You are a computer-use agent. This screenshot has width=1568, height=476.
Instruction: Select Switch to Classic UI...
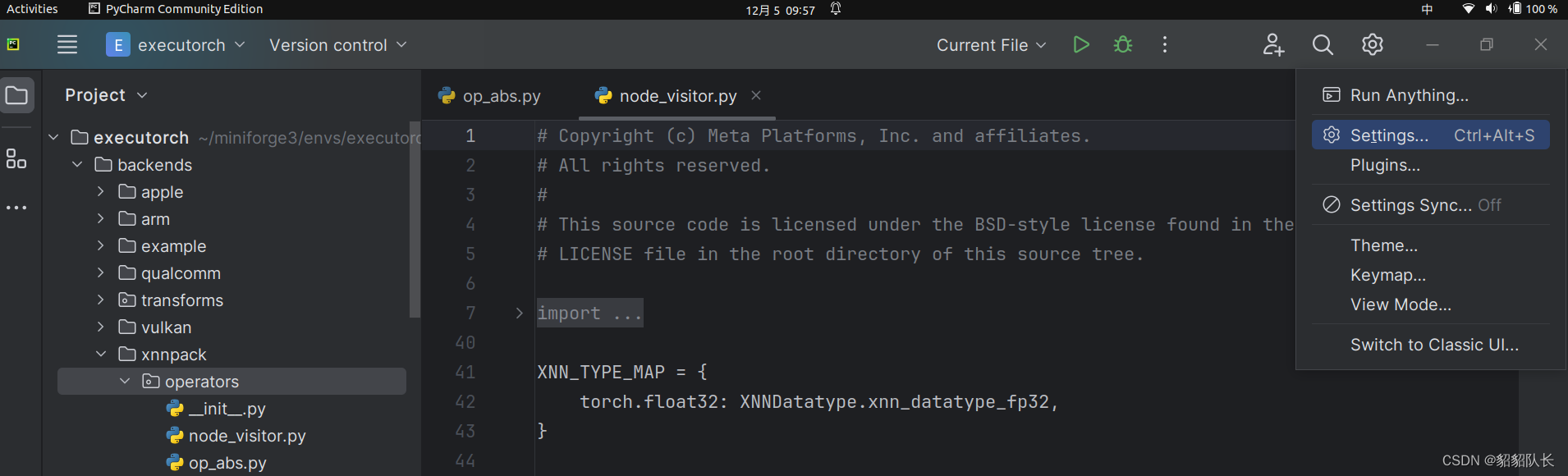1430,345
